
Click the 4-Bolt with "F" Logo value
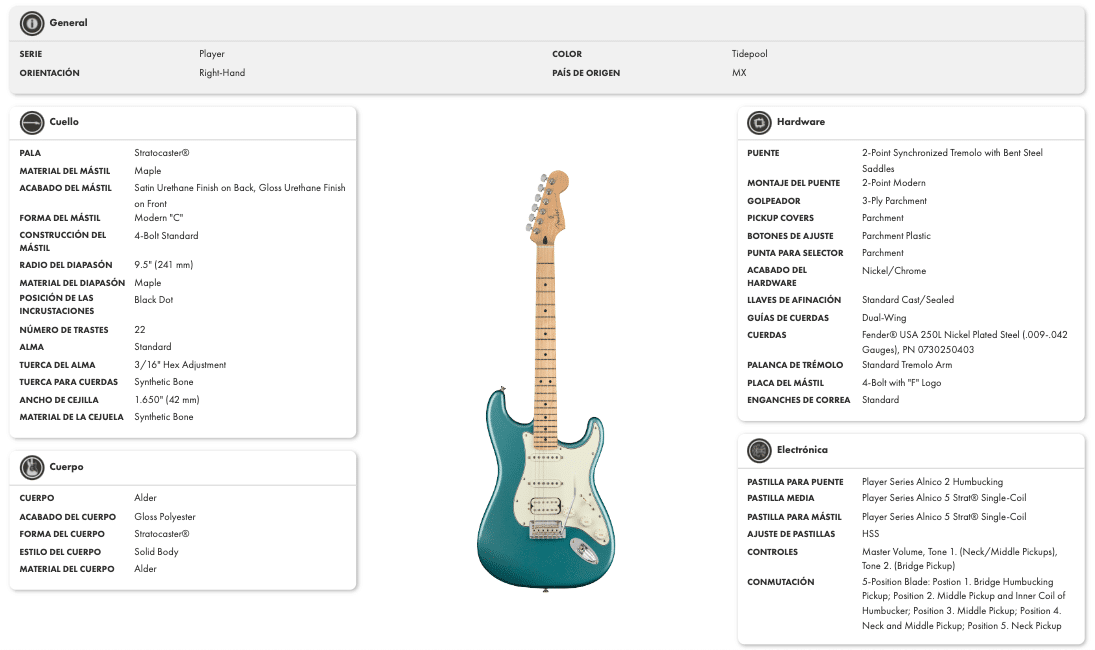901,383
